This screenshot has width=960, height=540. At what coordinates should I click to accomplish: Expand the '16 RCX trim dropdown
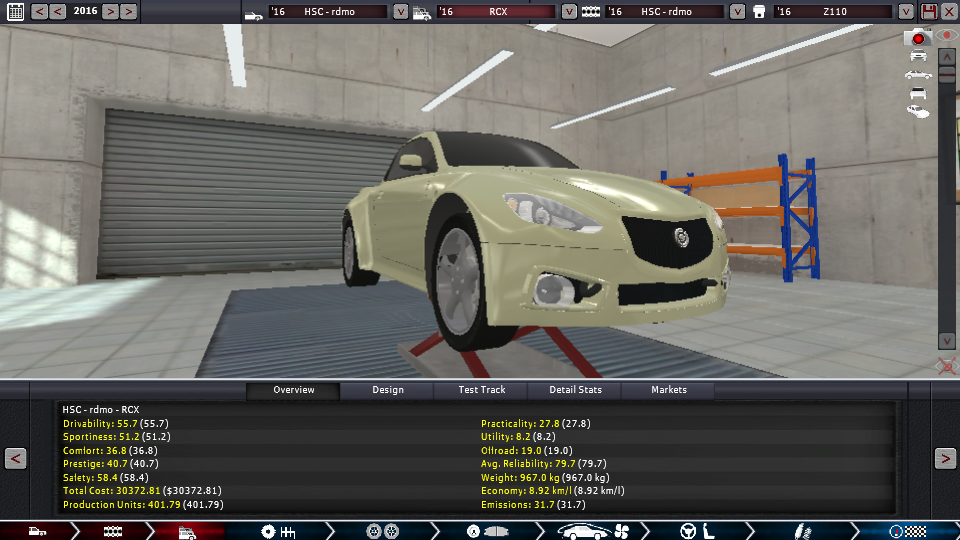tap(569, 12)
